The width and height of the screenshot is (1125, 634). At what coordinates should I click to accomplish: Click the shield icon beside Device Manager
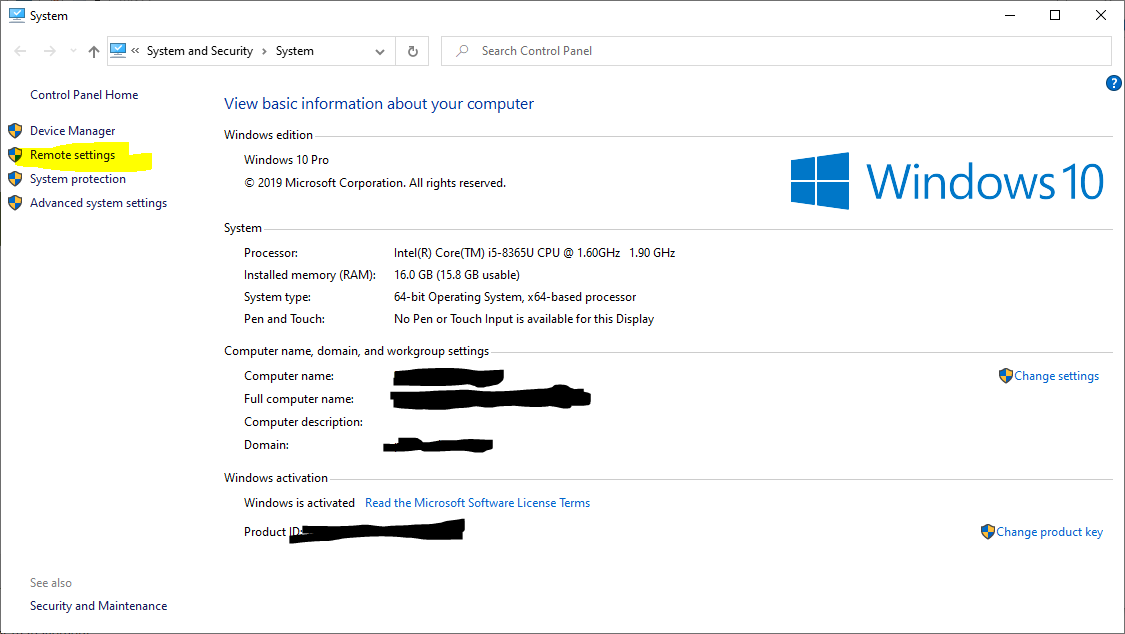pyautogui.click(x=15, y=131)
